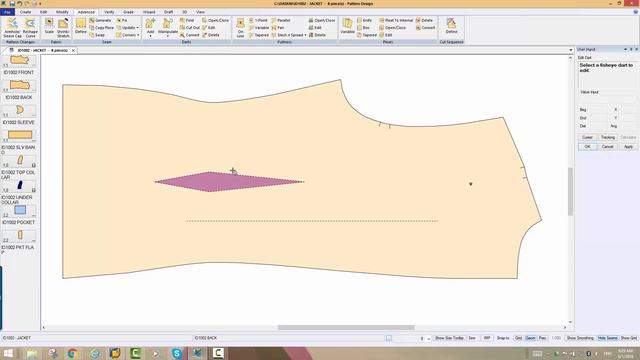
Task: Choose the Tapered fullness tool
Action: coord(259,35)
